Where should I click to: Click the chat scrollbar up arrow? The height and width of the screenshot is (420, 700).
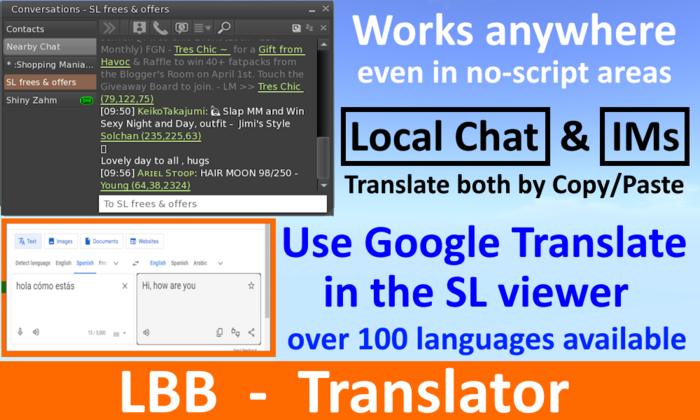pos(324,45)
